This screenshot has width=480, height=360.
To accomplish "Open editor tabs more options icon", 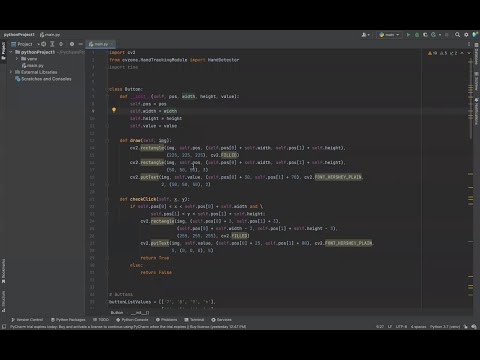I will (x=469, y=44).
